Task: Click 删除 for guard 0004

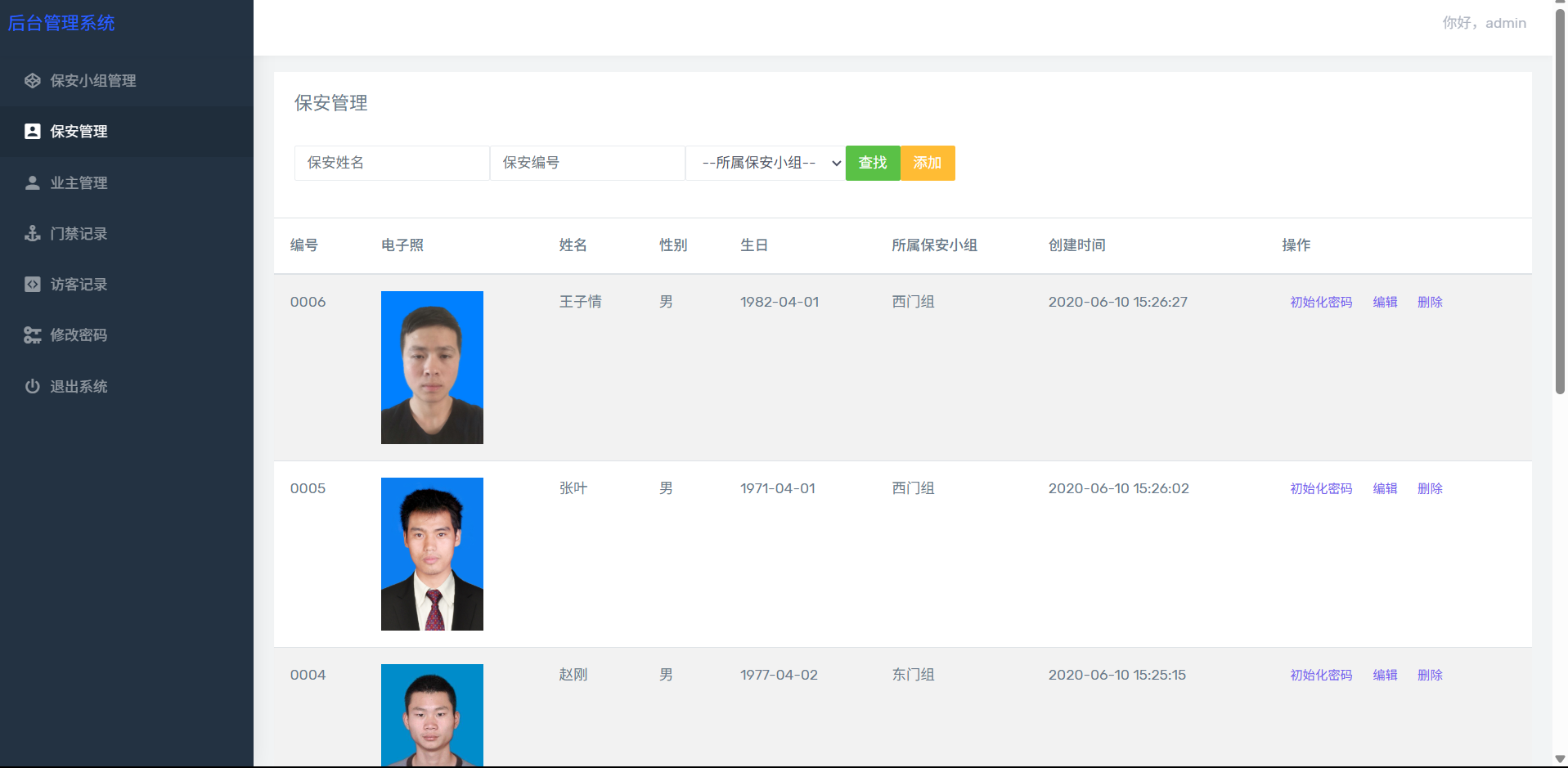Action: coord(1430,675)
